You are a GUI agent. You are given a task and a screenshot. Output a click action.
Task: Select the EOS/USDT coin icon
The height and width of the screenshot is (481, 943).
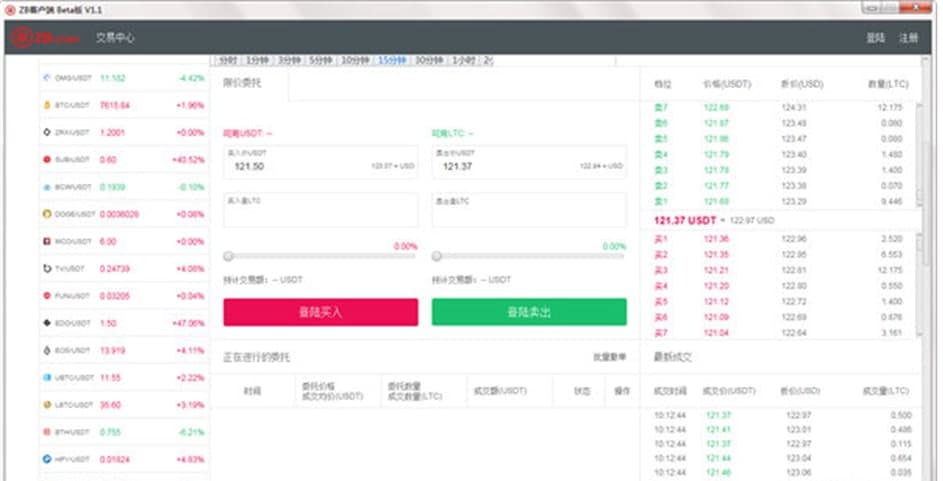pyautogui.click(x=46, y=351)
